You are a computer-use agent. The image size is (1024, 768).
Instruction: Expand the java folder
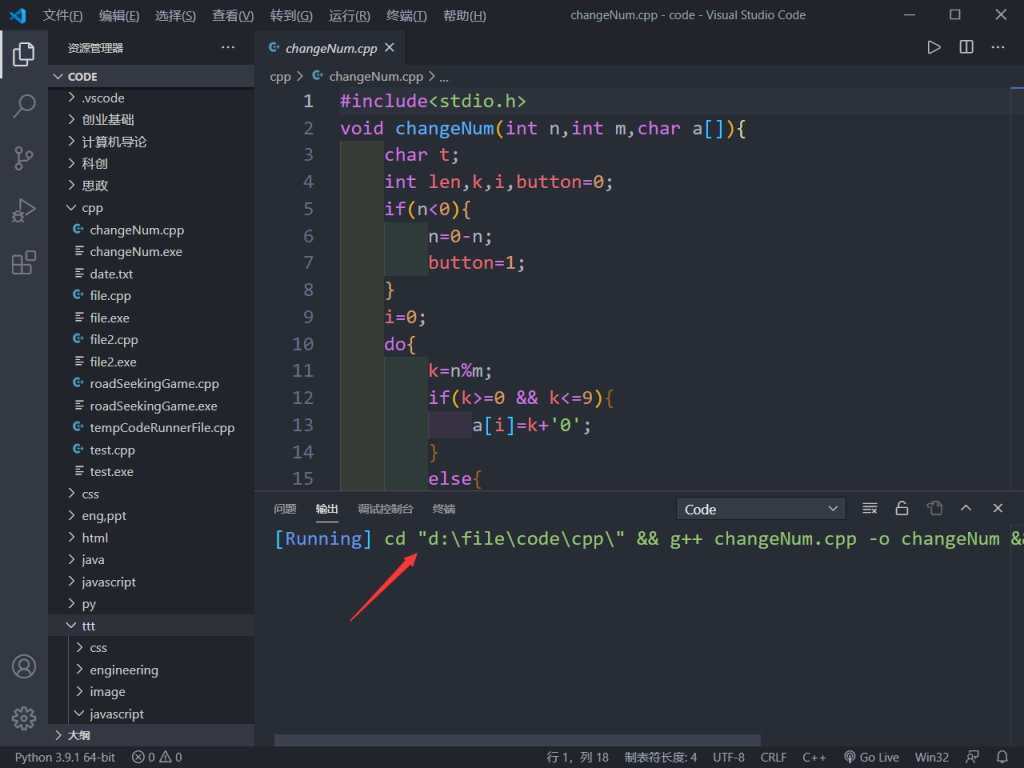pos(92,560)
